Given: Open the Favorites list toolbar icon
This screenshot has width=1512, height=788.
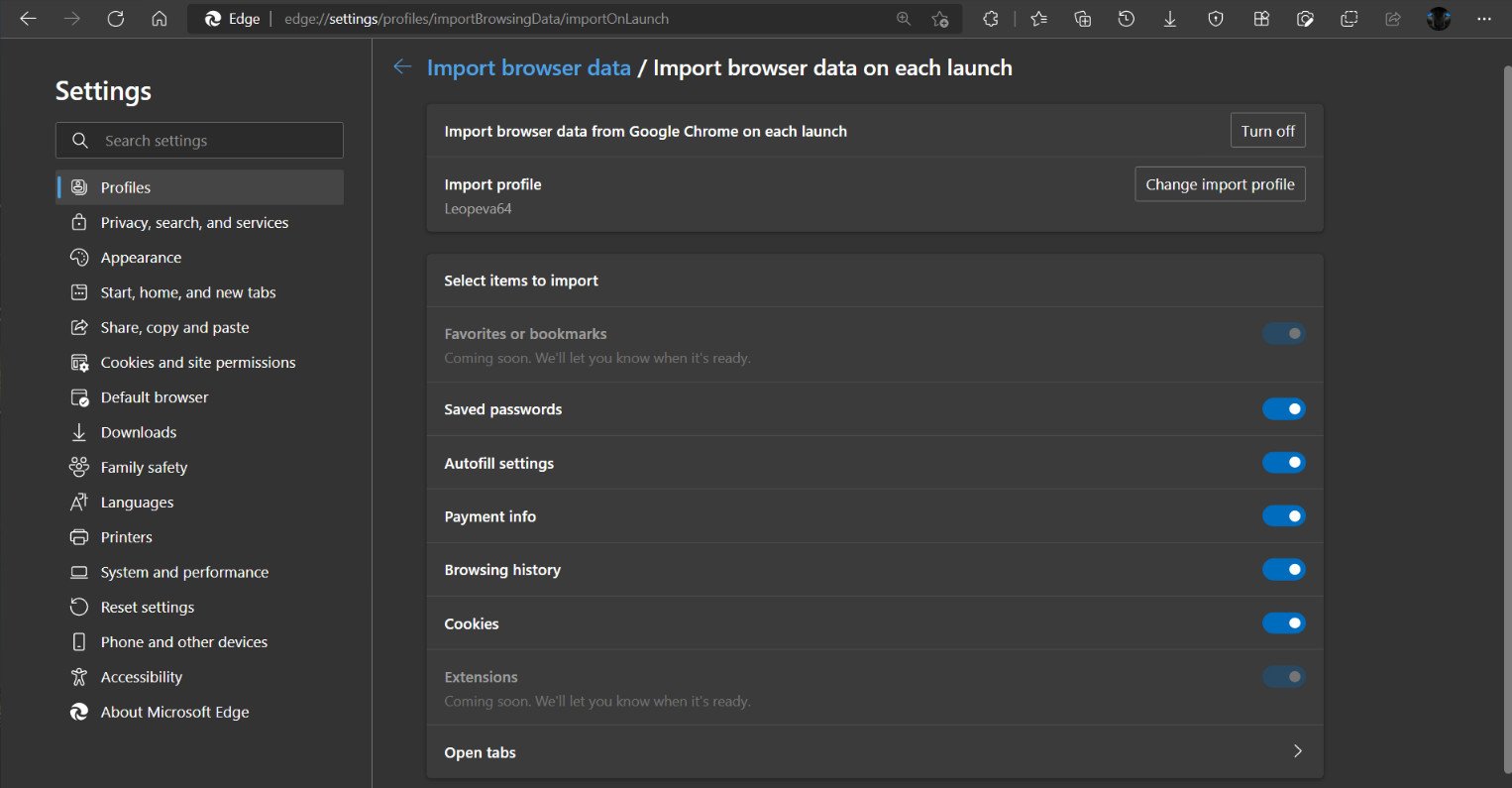Looking at the screenshot, I should (x=1038, y=19).
